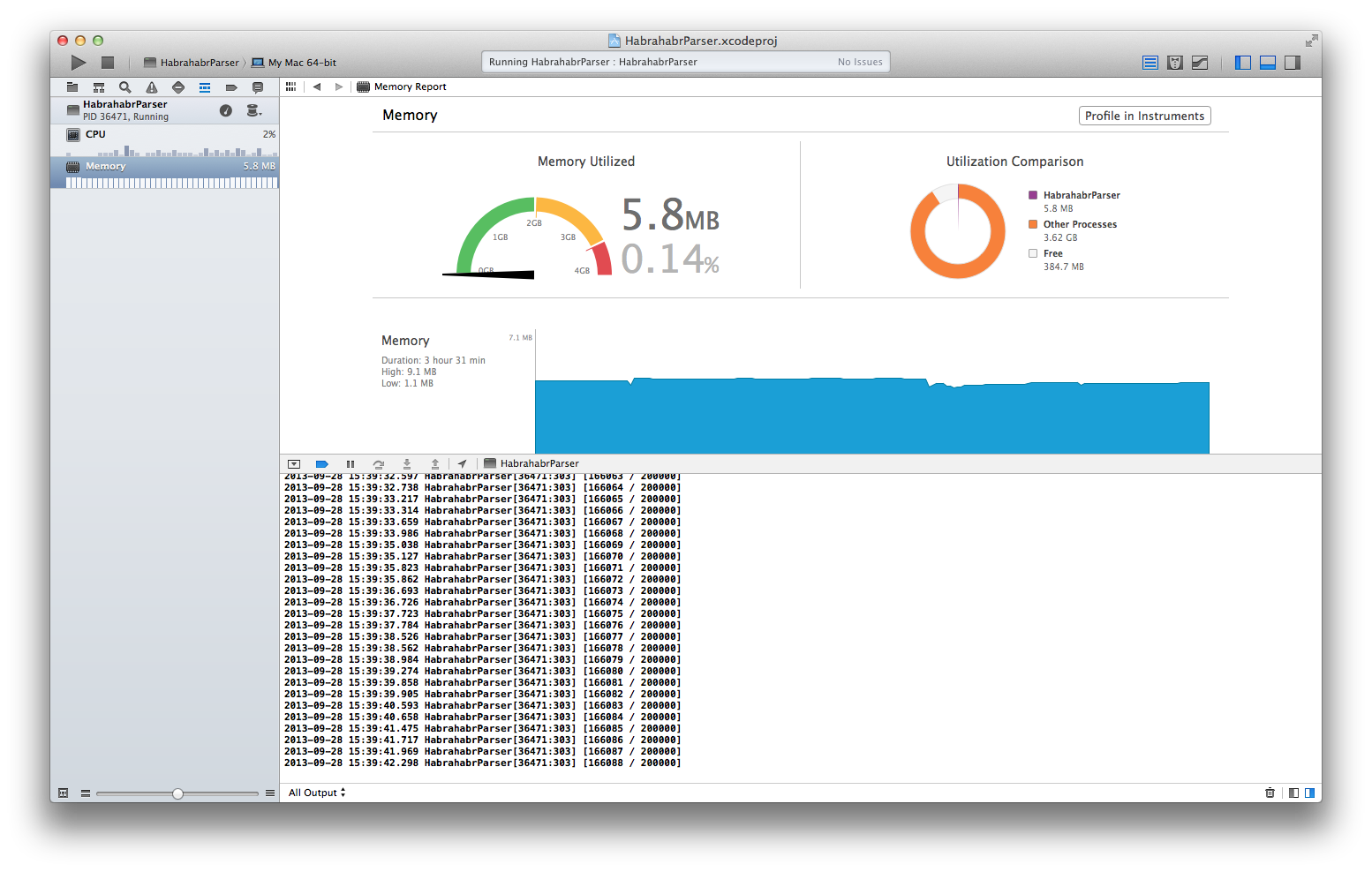Run the HabrahabrParser scheme with Play button
This screenshot has width=1372, height=872.
point(79,63)
